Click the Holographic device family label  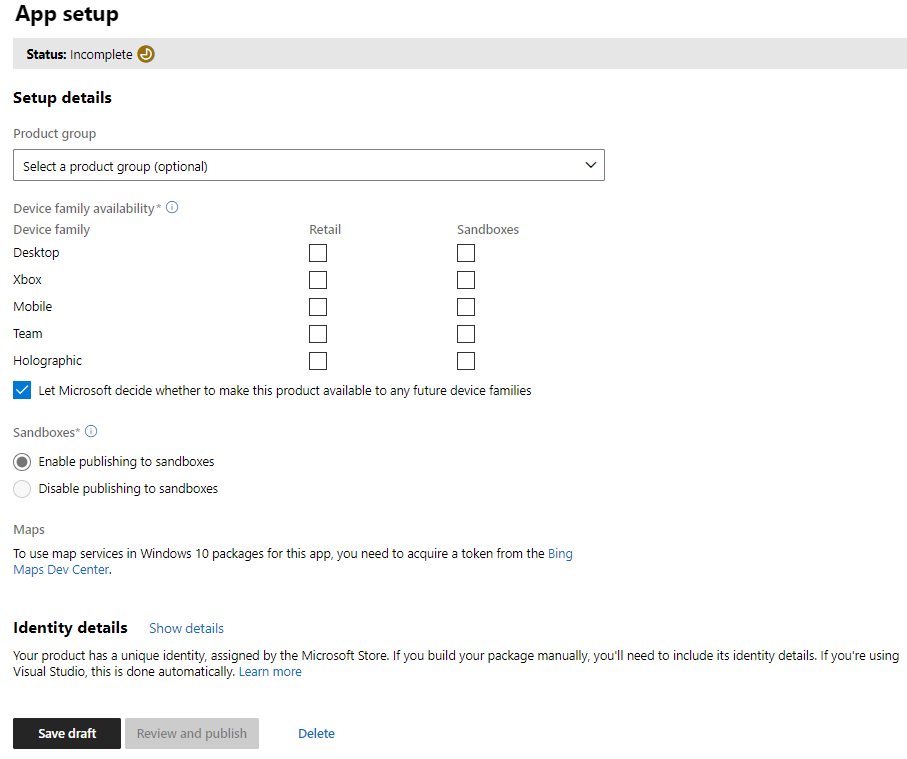coord(47,361)
